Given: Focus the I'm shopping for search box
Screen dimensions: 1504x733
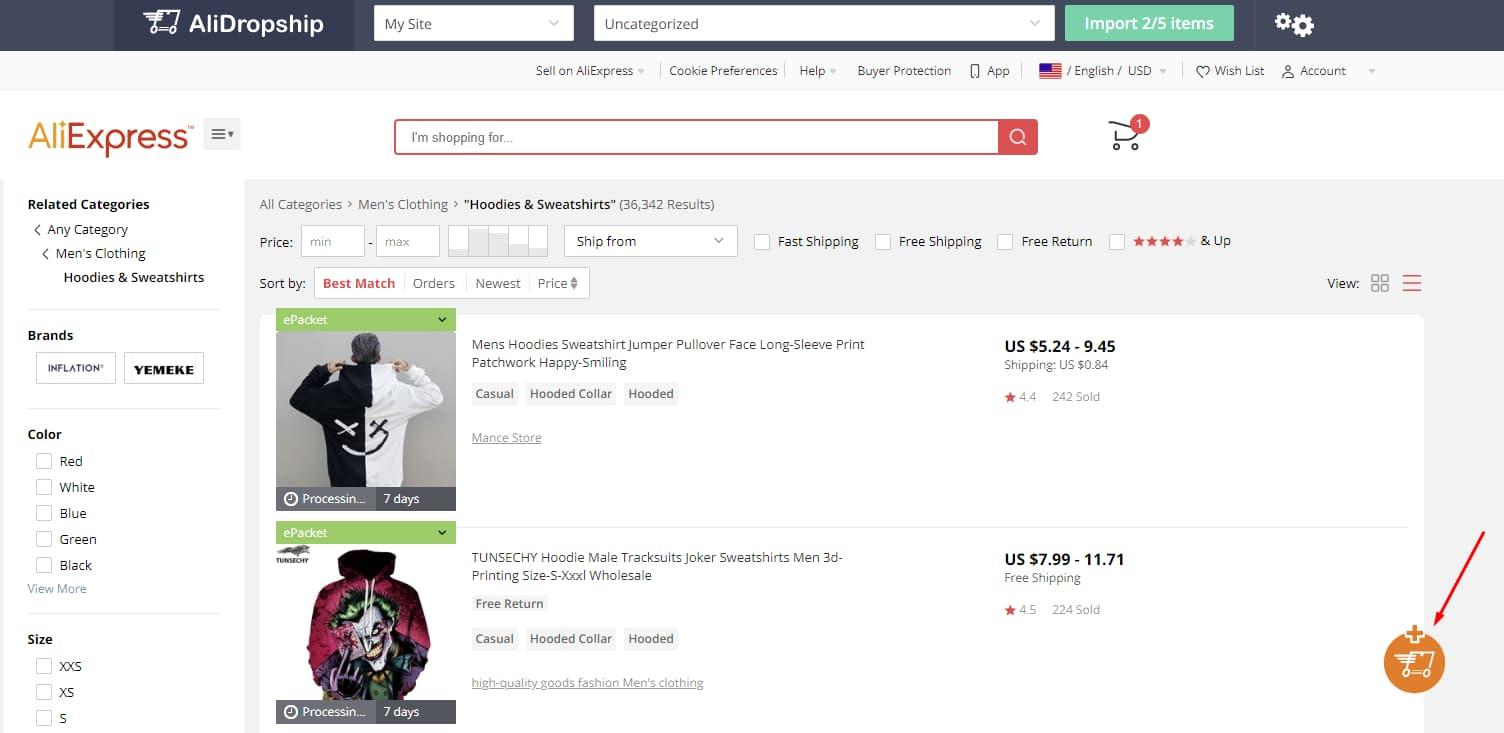Looking at the screenshot, I should coord(697,137).
